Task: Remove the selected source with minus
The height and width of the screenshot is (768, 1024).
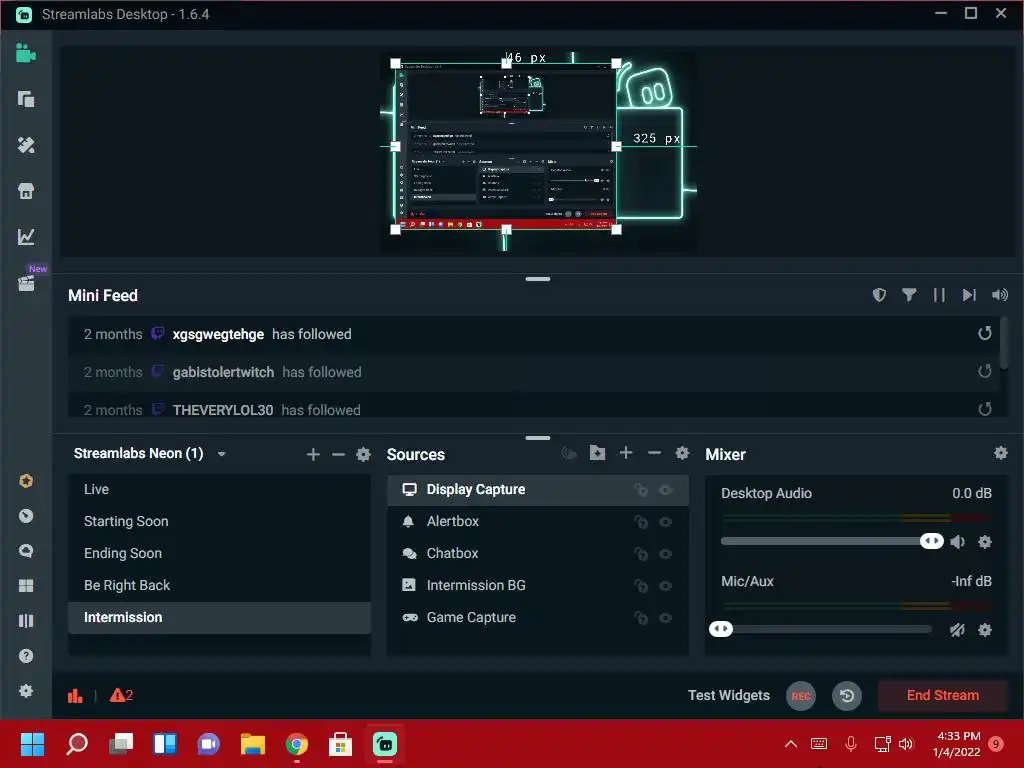Action: (x=654, y=453)
